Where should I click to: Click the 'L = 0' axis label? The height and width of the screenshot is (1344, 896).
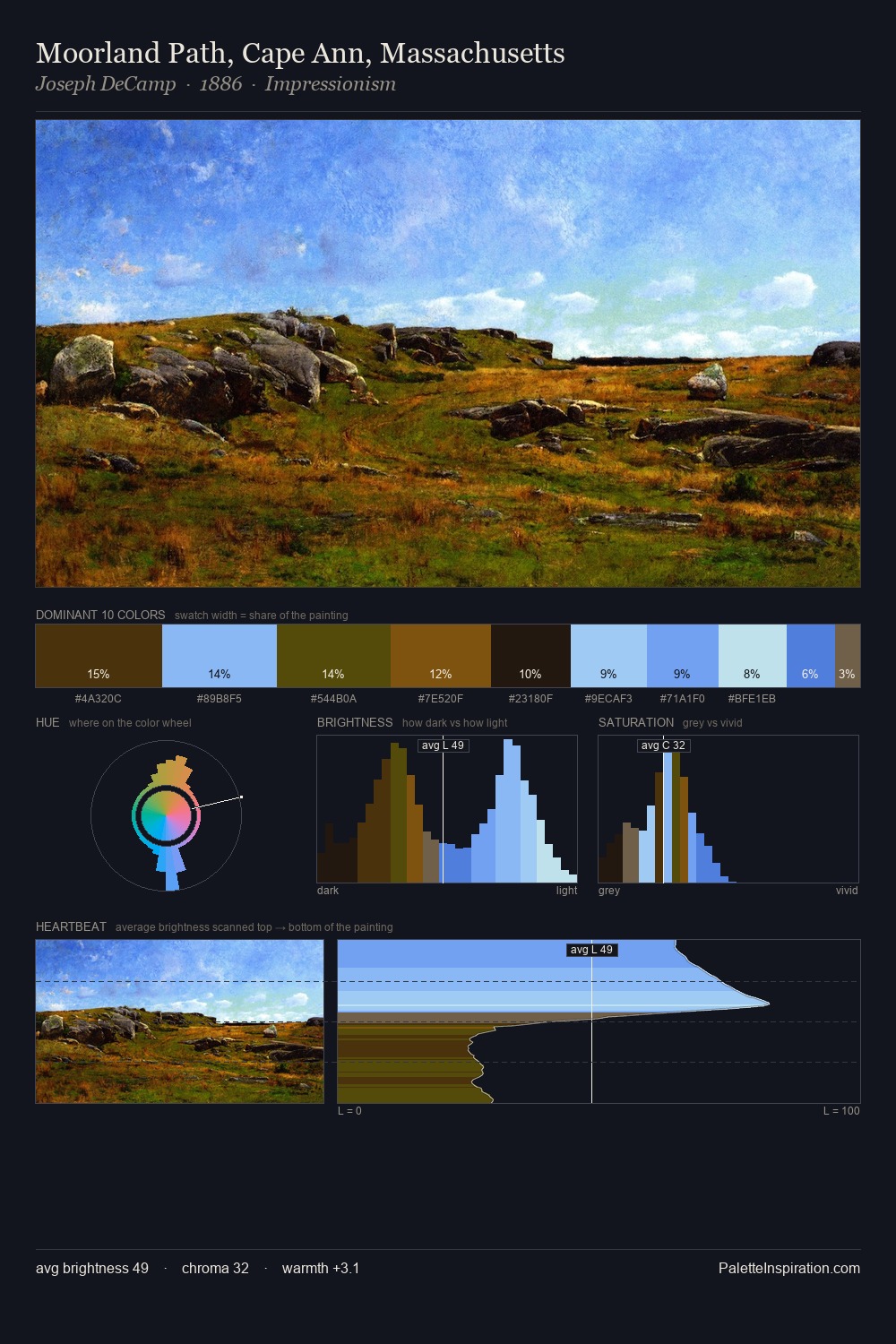(x=349, y=1111)
